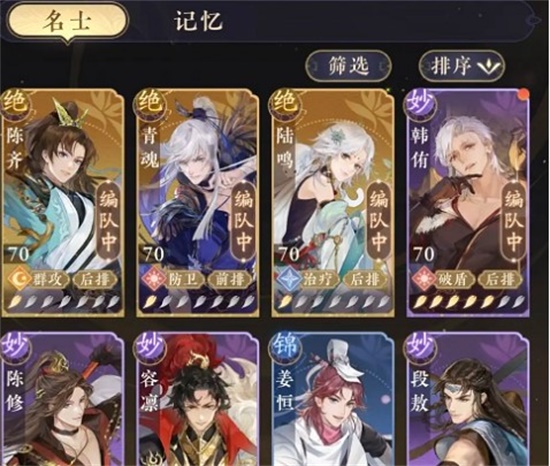
Task: Click the 锦 rarity badge on 姜恒
Action: (283, 345)
